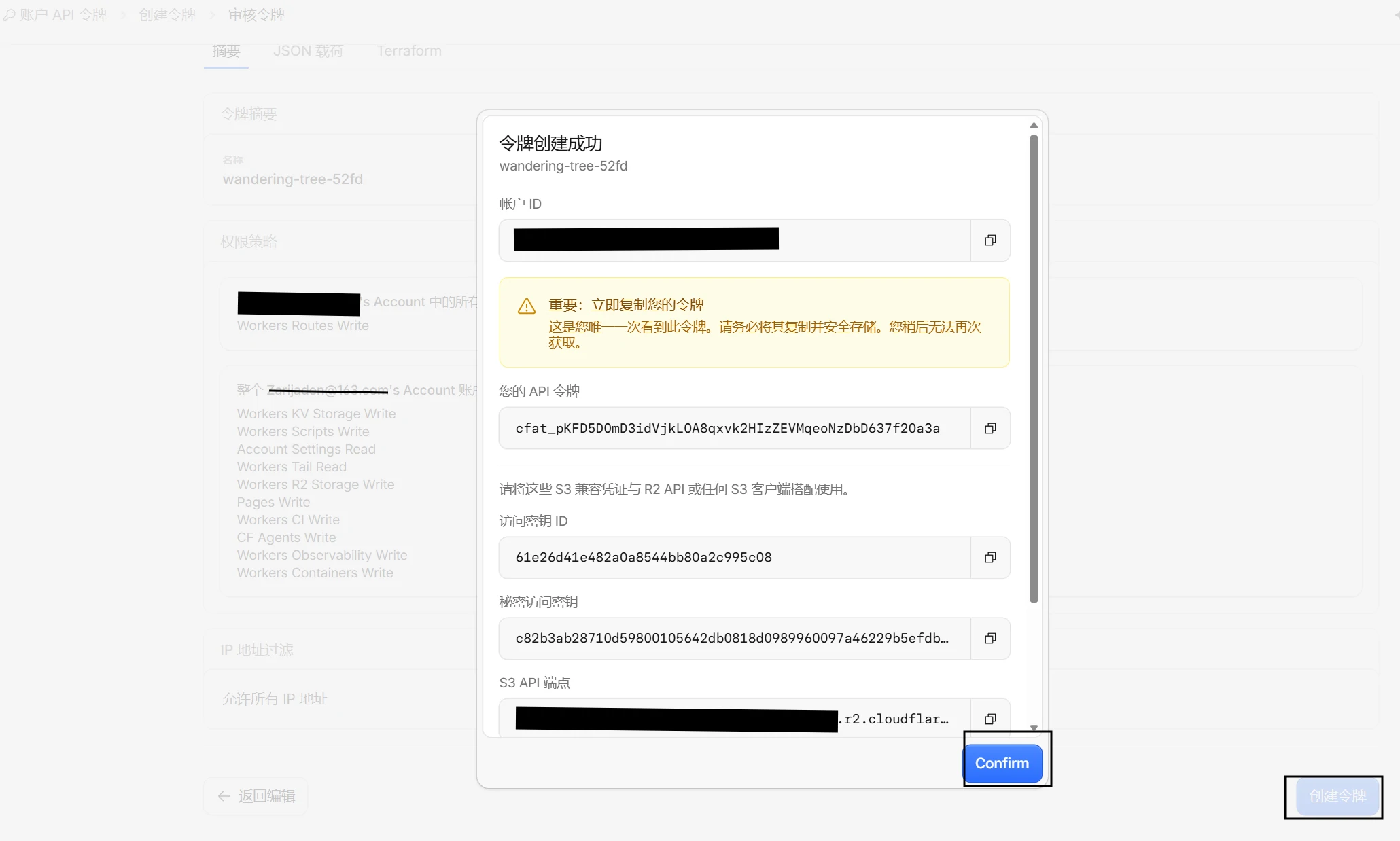Click 账户 API 令牌 breadcrumb

[56, 15]
